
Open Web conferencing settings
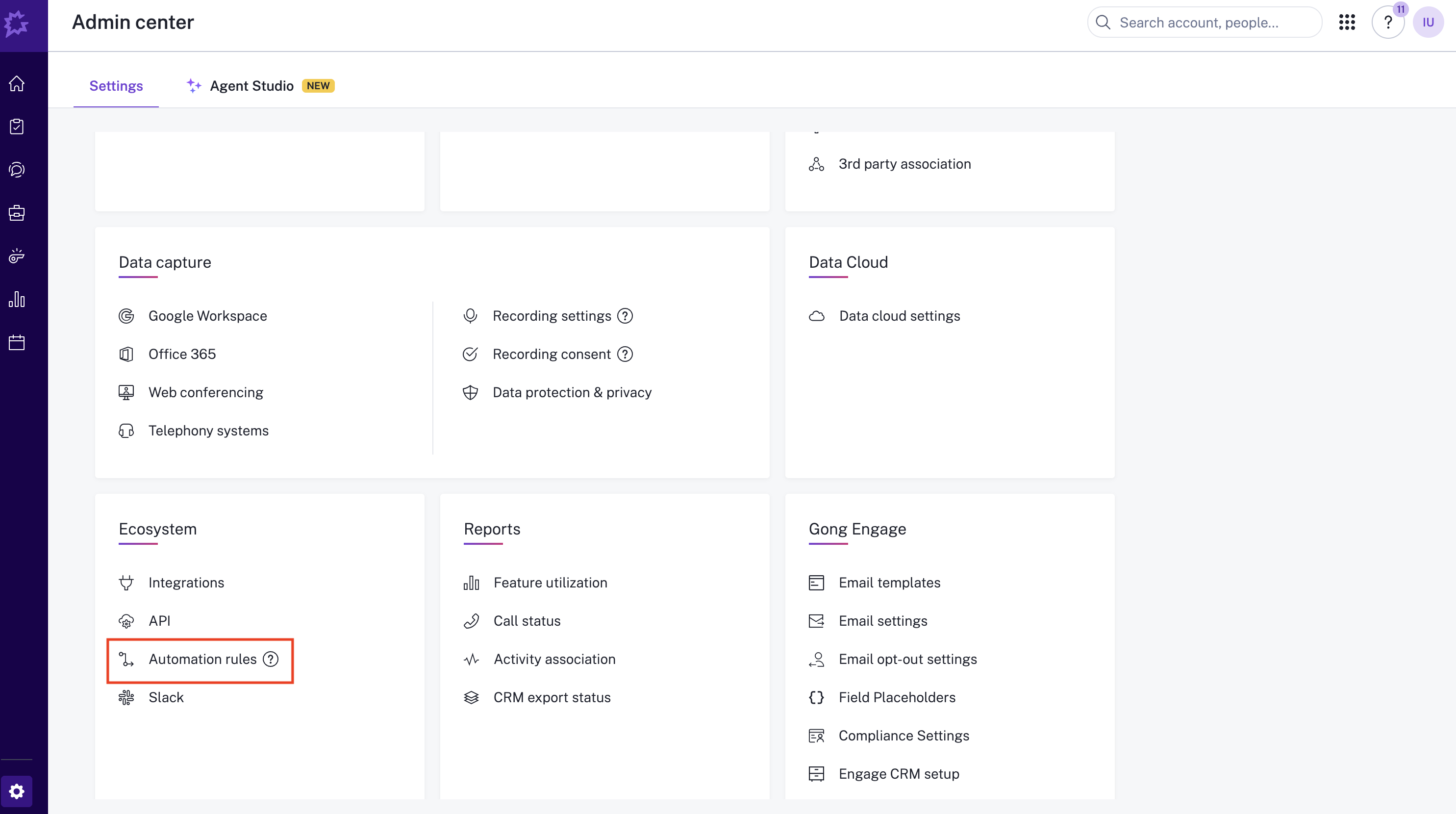point(206,392)
